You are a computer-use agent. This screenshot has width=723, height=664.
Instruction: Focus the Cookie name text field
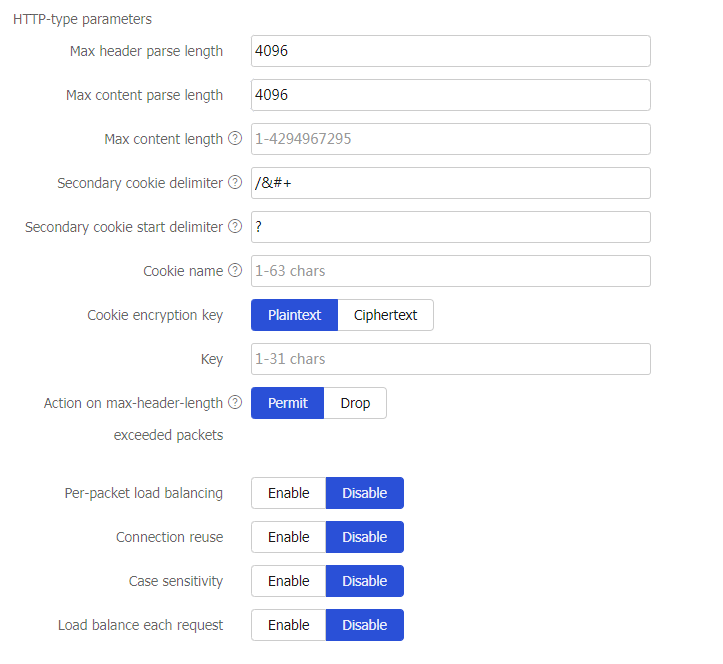[450, 271]
